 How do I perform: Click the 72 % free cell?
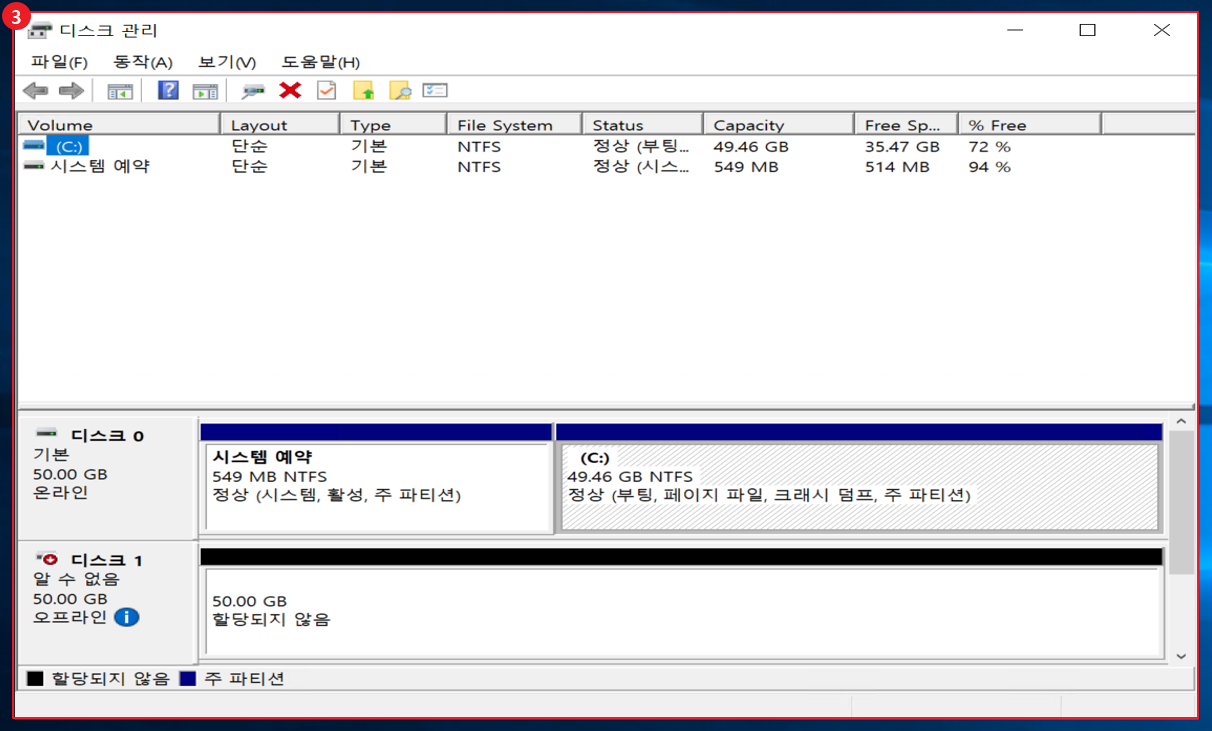(x=989, y=146)
